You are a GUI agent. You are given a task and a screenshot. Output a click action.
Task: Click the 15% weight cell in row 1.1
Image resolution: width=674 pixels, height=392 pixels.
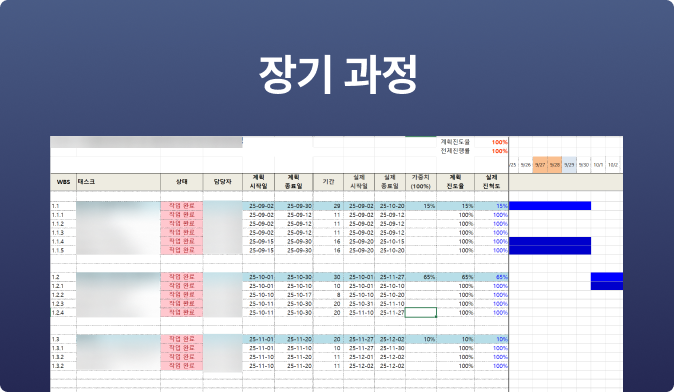pyautogui.click(x=421, y=206)
